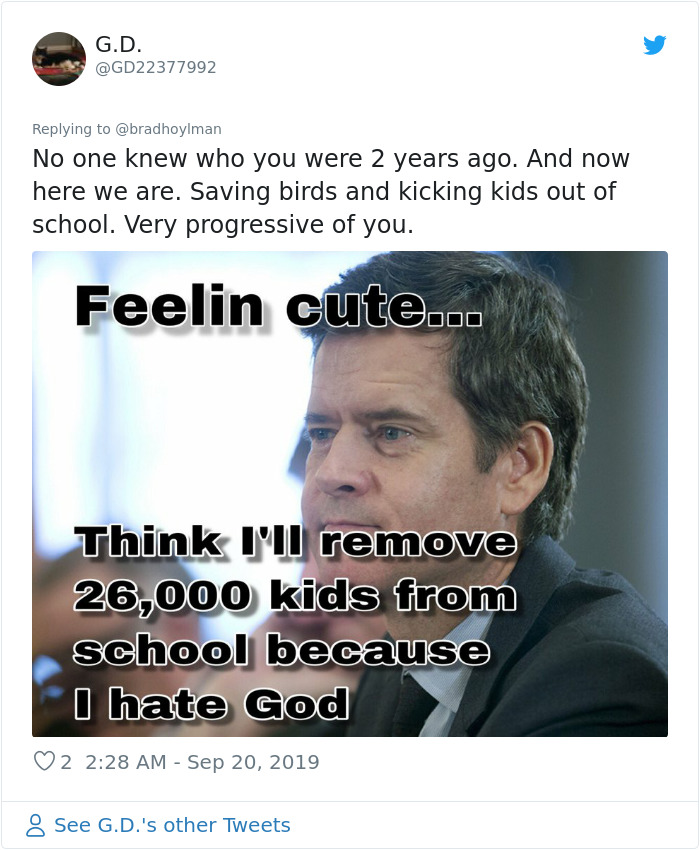Select the heart outline below the meme
Viewport: 700px width, 850px height.
42,762
